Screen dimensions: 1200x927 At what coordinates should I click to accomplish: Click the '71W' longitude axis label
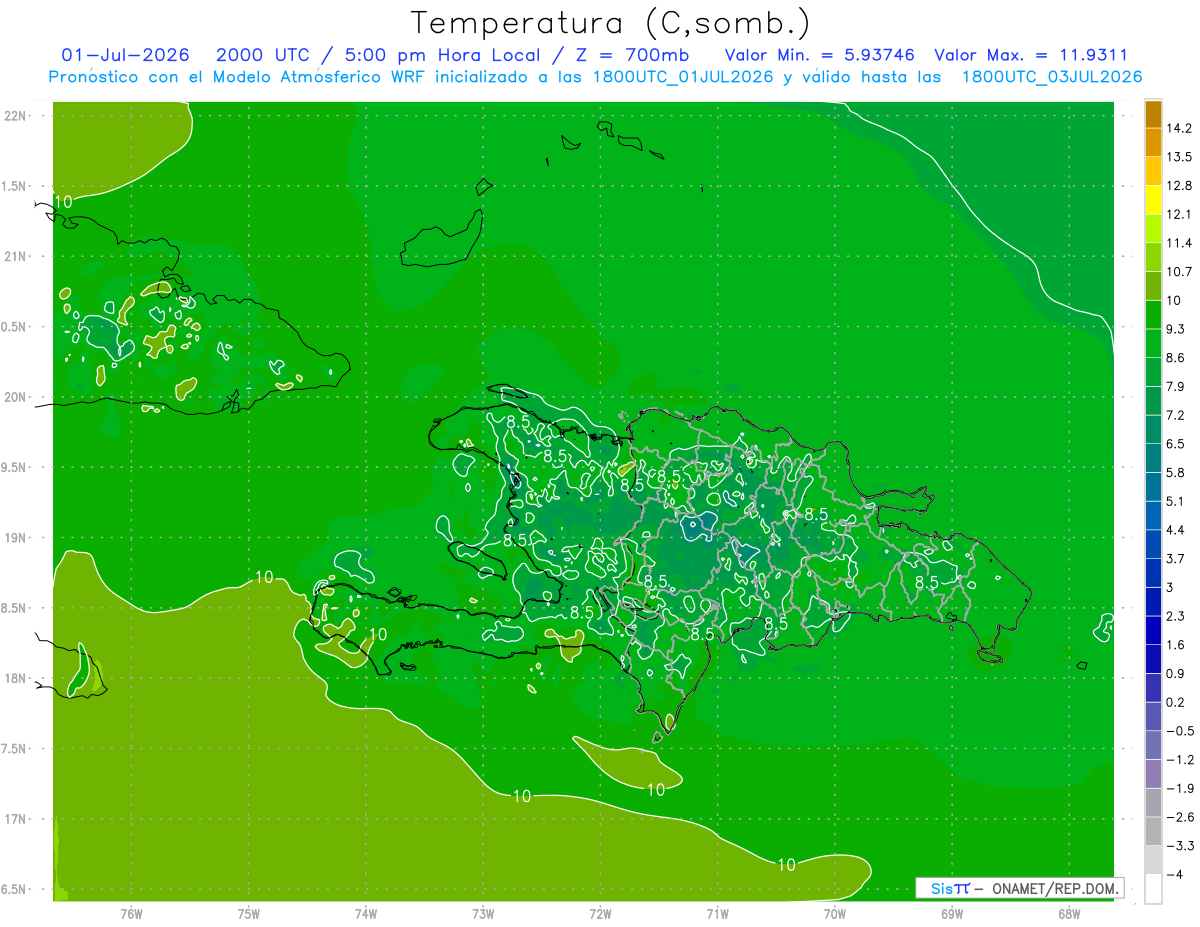click(717, 913)
